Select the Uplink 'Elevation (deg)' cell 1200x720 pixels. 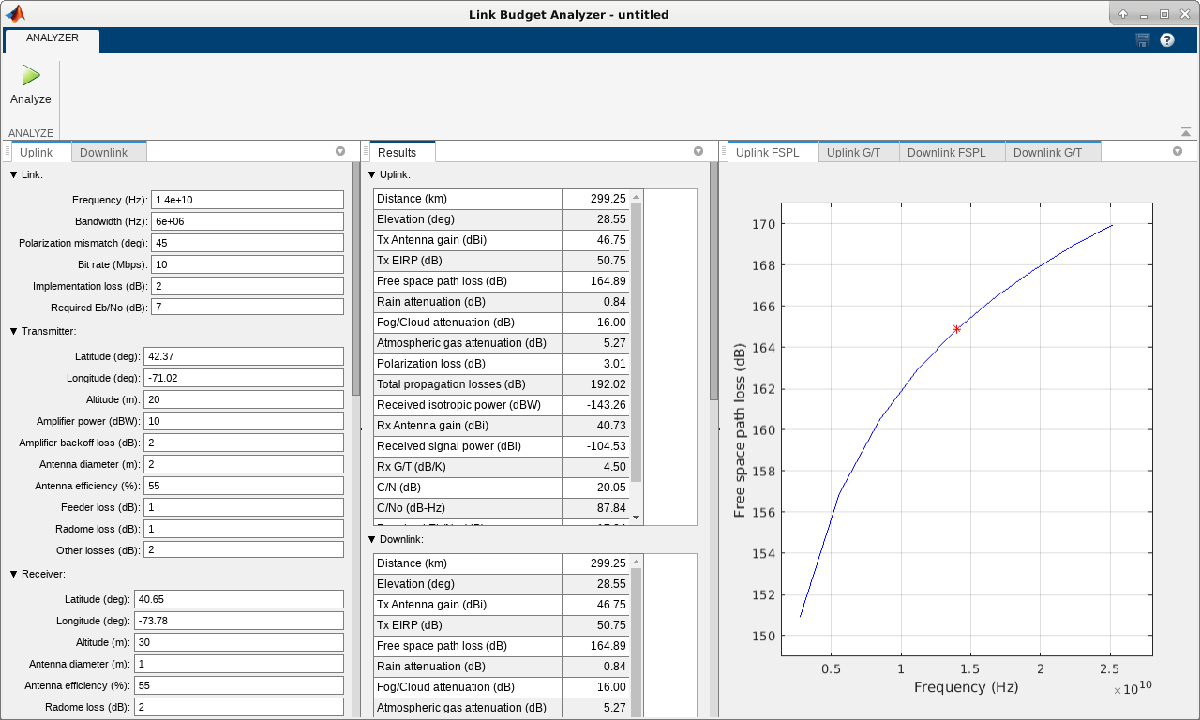[468, 219]
